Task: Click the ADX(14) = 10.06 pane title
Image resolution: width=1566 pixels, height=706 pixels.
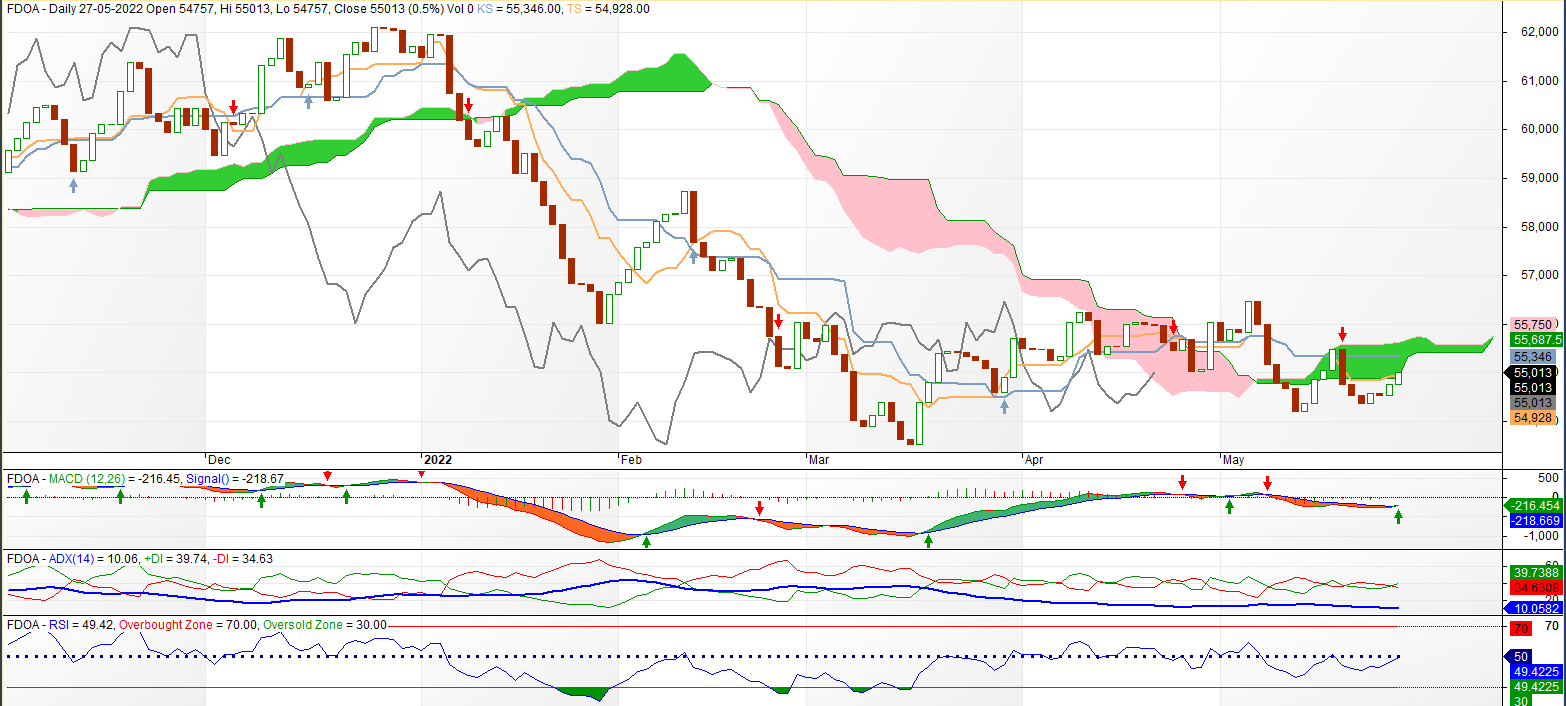Action: pyautogui.click(x=72, y=558)
